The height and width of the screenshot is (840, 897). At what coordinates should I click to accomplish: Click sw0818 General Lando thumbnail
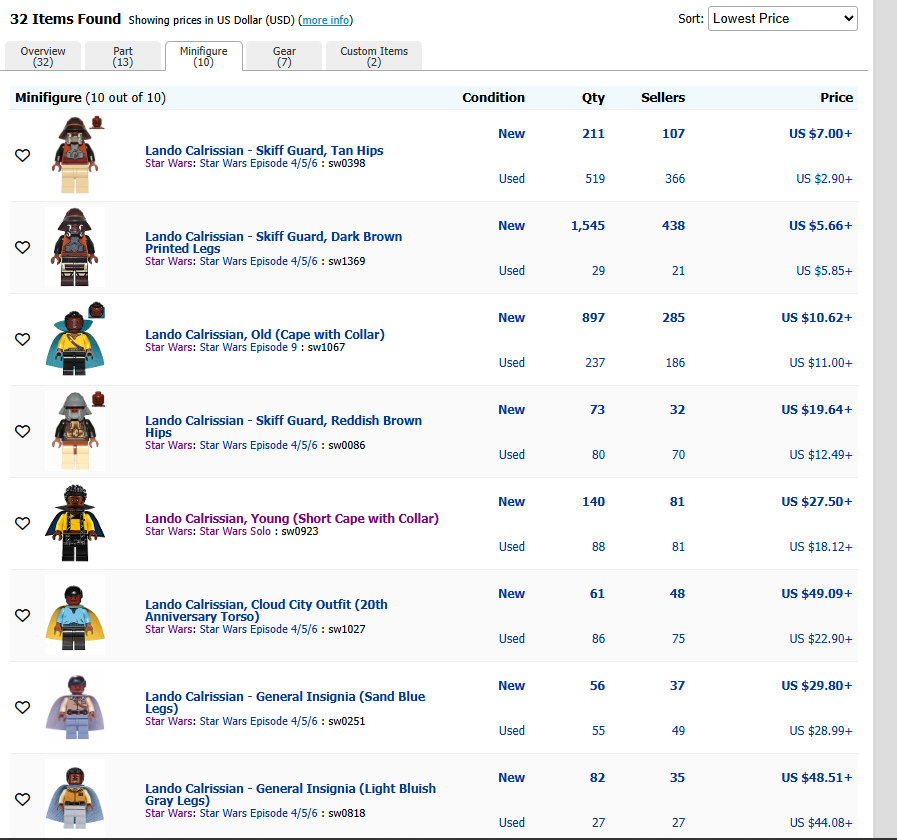75,799
